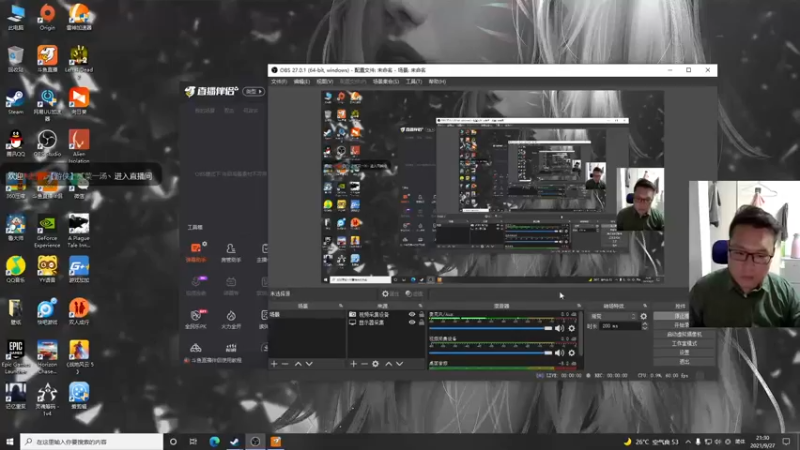Toggle visibility eye for 视频采集设备 source
Image resolution: width=800 pixels, height=450 pixels.
(x=412, y=315)
